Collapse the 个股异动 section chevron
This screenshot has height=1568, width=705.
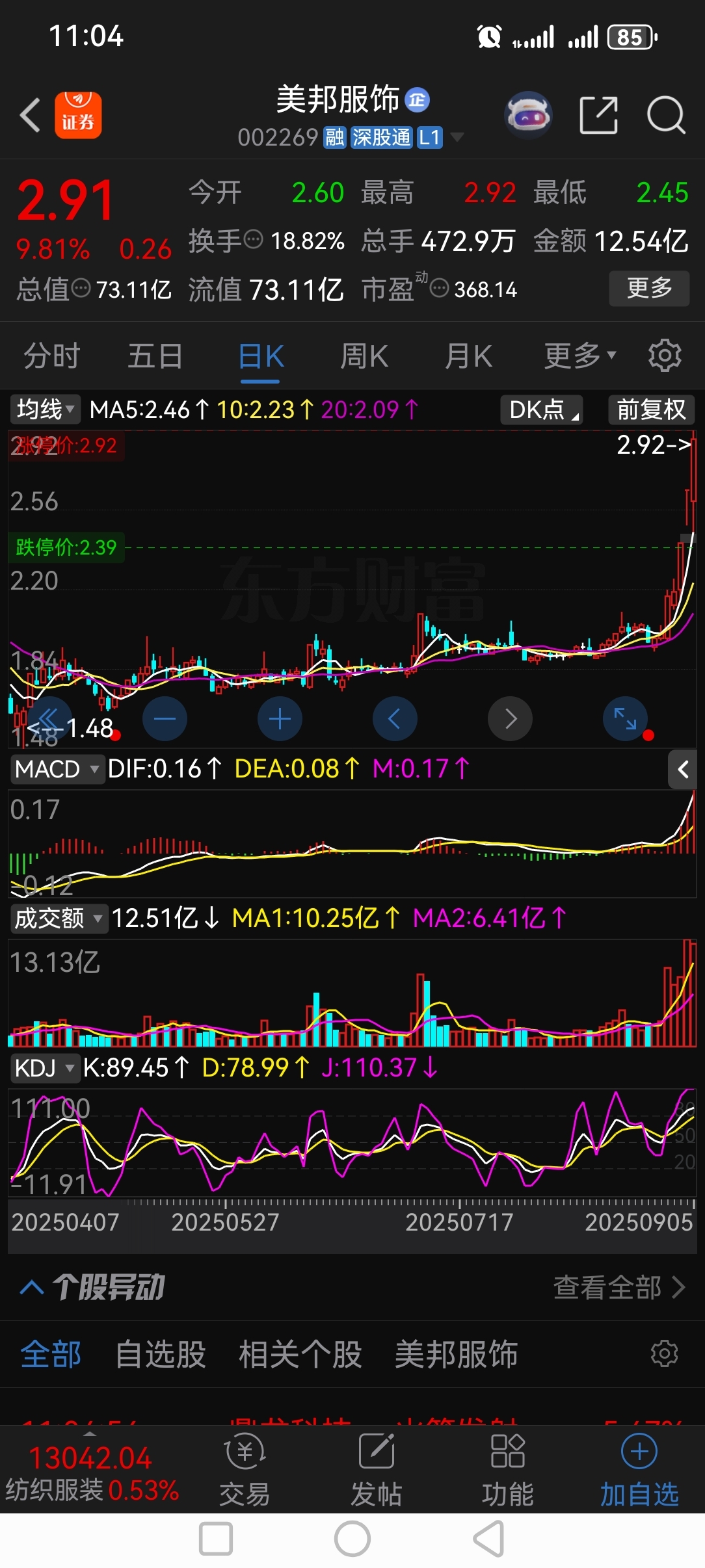pyautogui.click(x=32, y=1287)
